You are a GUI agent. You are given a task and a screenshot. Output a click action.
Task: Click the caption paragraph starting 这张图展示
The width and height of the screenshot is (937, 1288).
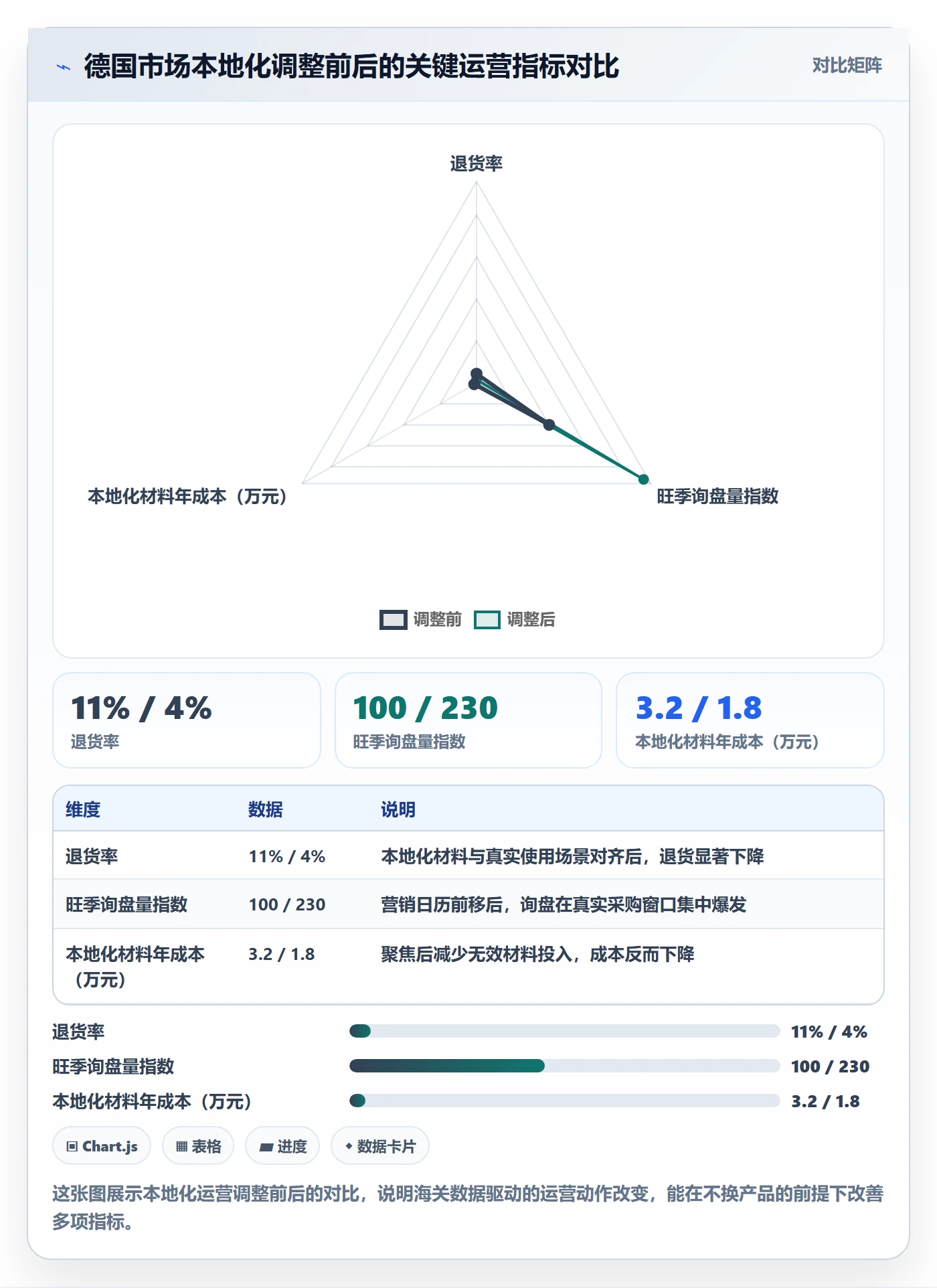pyautogui.click(x=468, y=1207)
